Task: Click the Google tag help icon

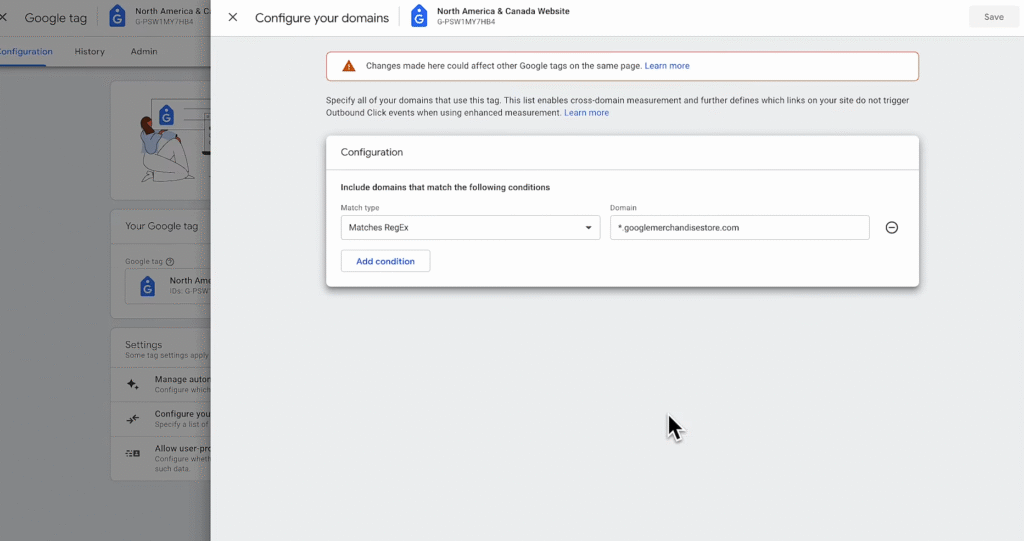Action: pyautogui.click(x=170, y=262)
